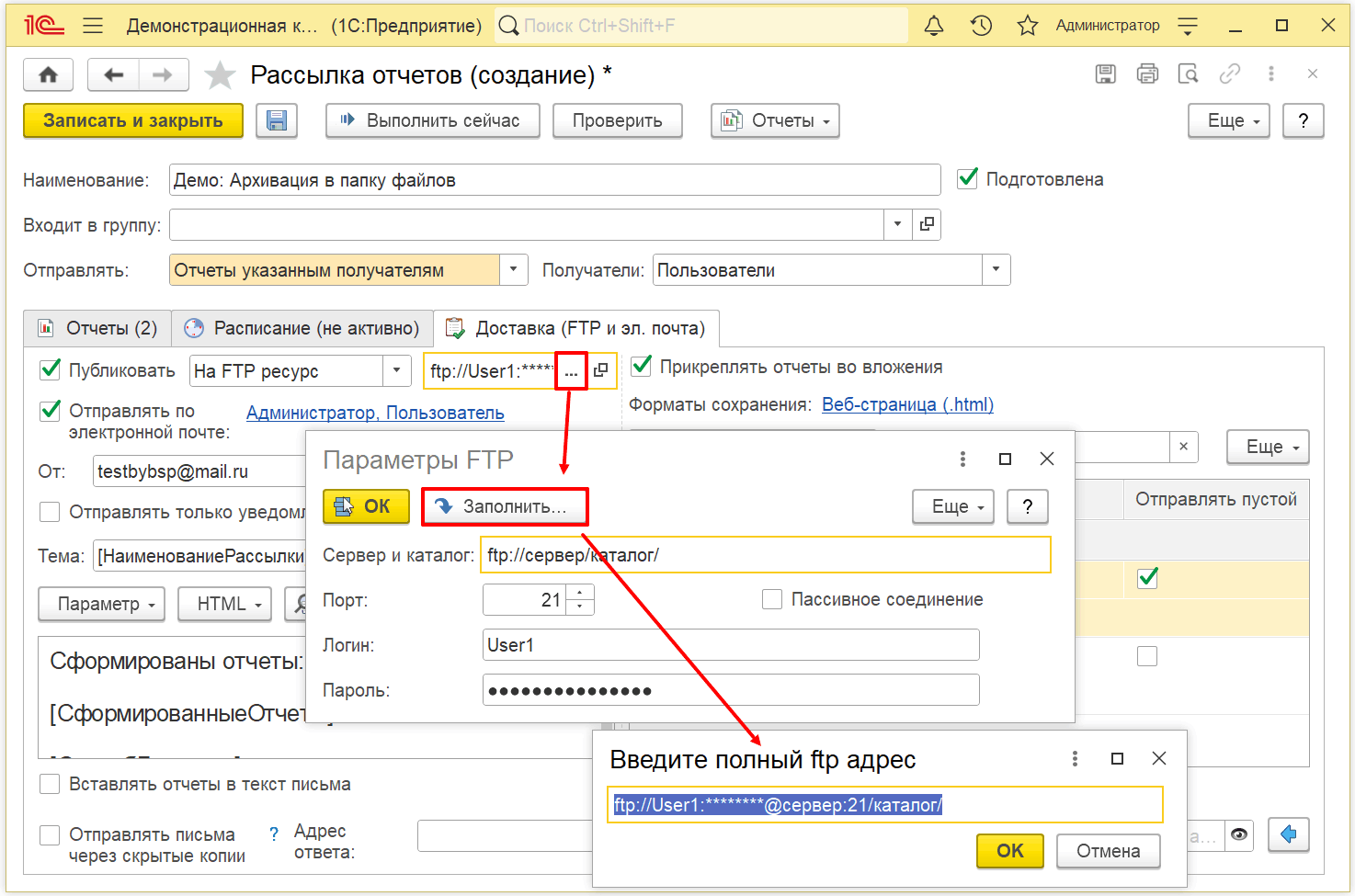Screen dimensions: 1355x896
Task: Click blue left arrow button
Action: 1289,834
